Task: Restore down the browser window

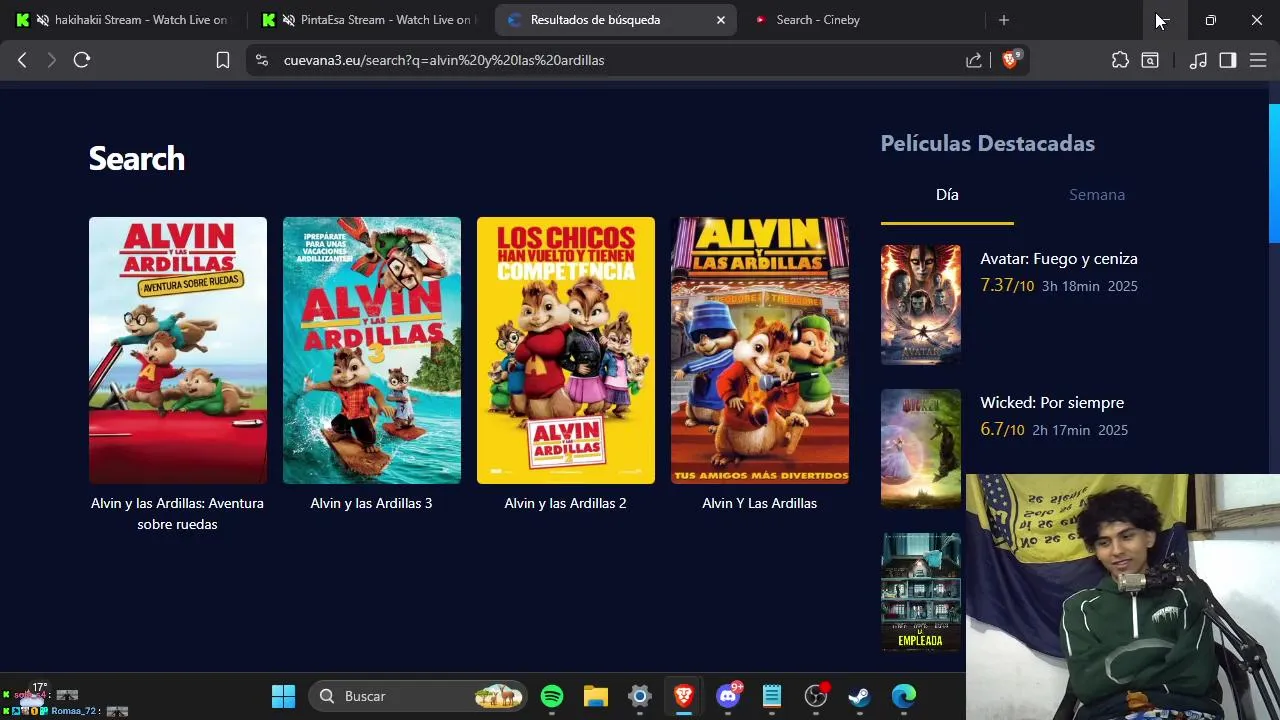Action: [x=1210, y=20]
